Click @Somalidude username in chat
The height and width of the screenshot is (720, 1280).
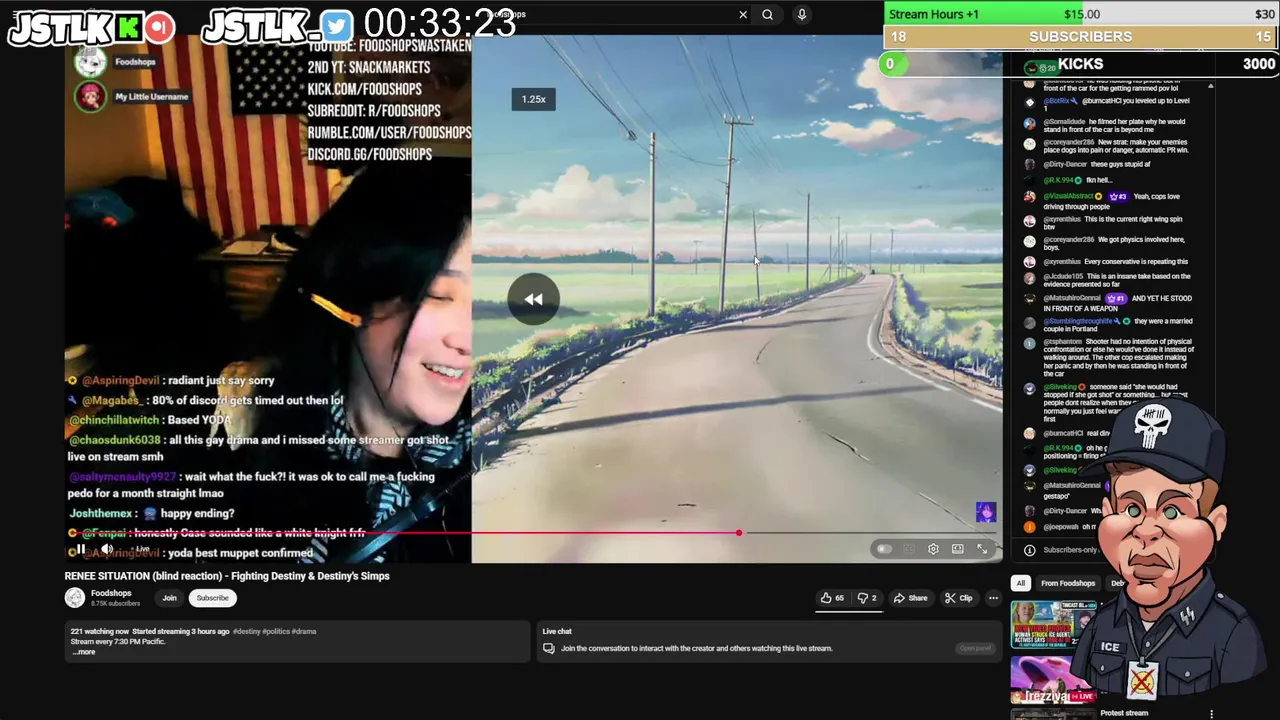[x=1065, y=122]
